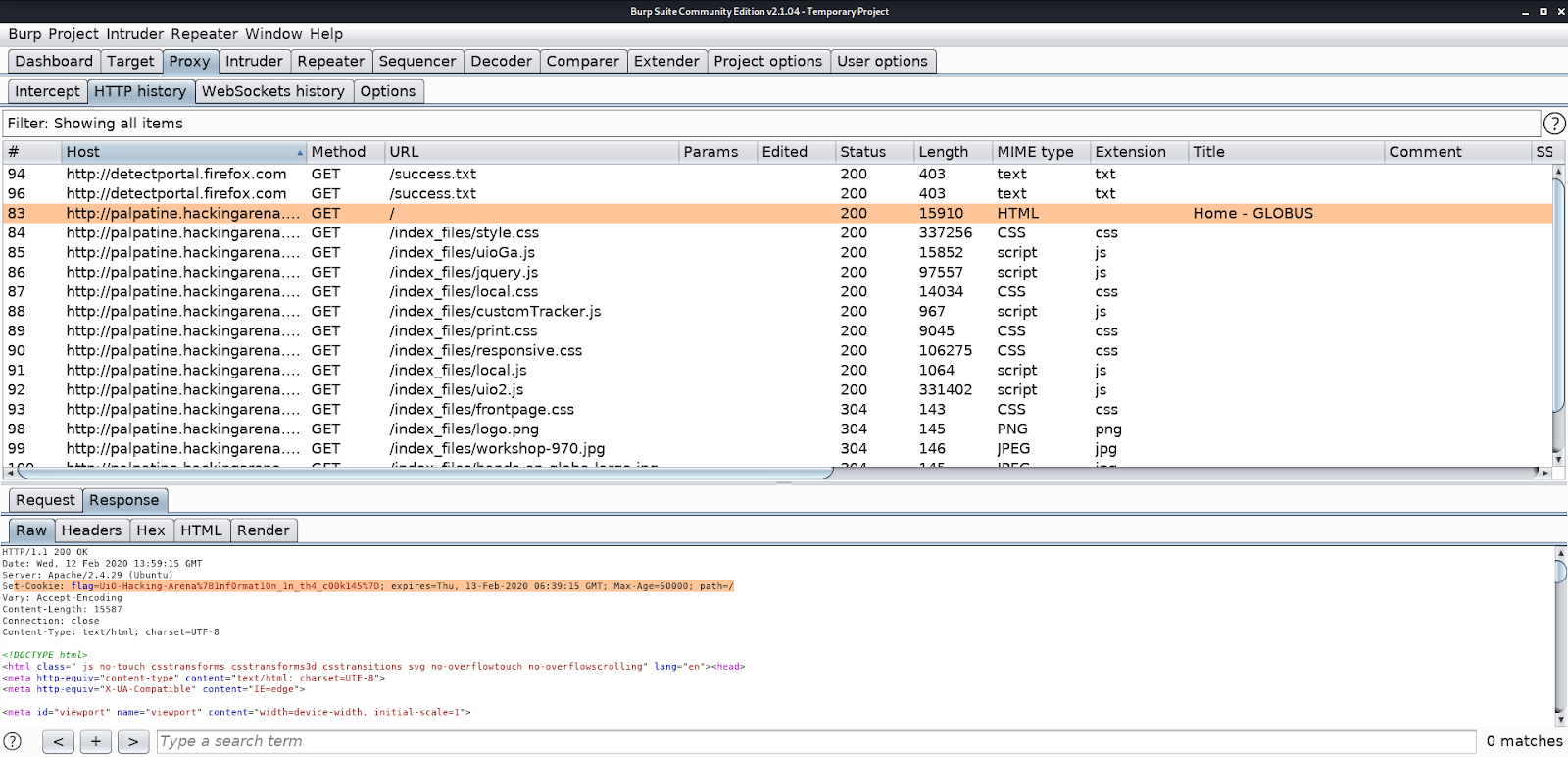Open search help icon at bottom left

pyautogui.click(x=13, y=741)
